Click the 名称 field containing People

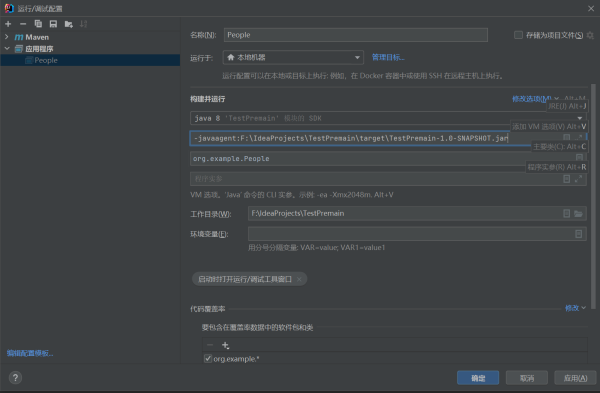pos(355,35)
